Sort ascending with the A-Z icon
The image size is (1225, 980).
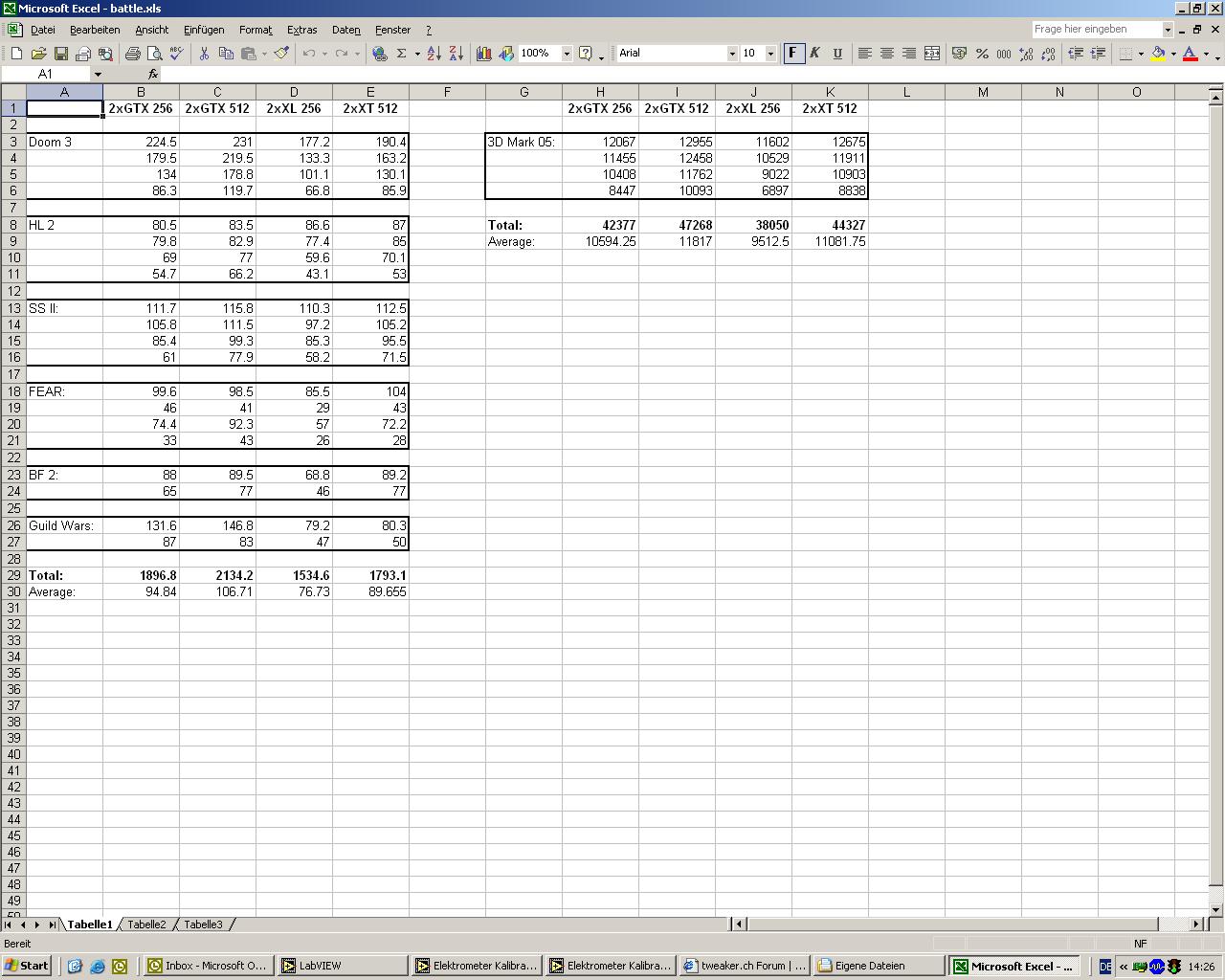434,54
